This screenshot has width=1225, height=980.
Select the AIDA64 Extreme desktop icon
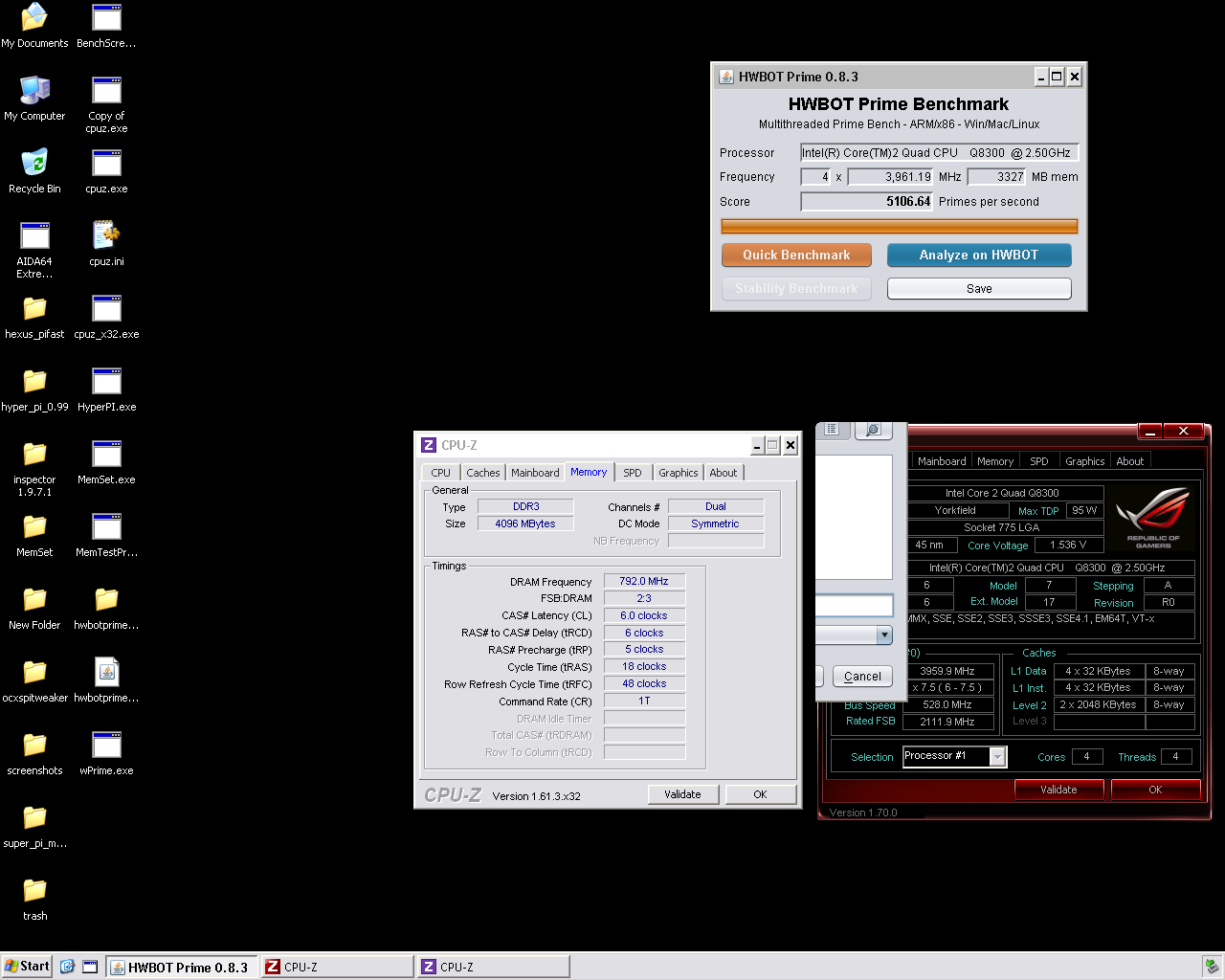coord(34,250)
